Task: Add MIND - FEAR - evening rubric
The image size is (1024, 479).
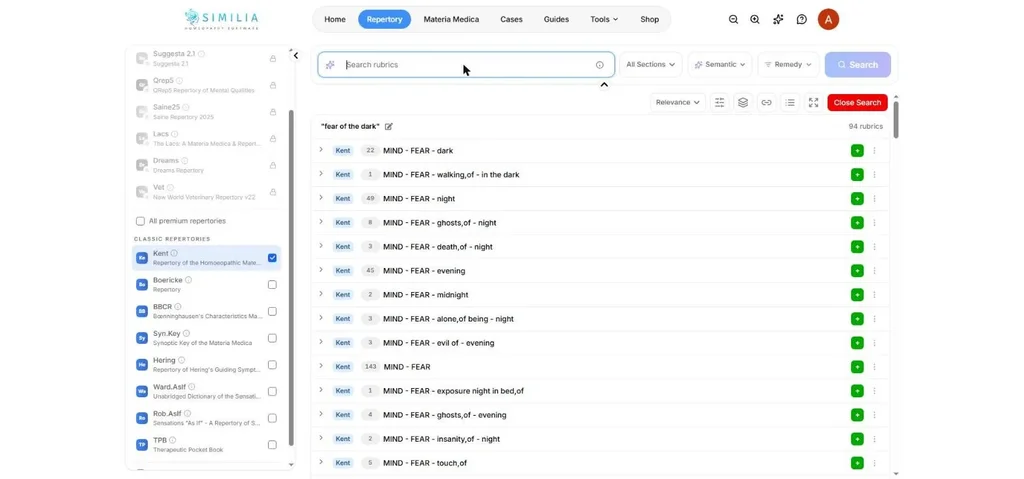Action: point(857,271)
